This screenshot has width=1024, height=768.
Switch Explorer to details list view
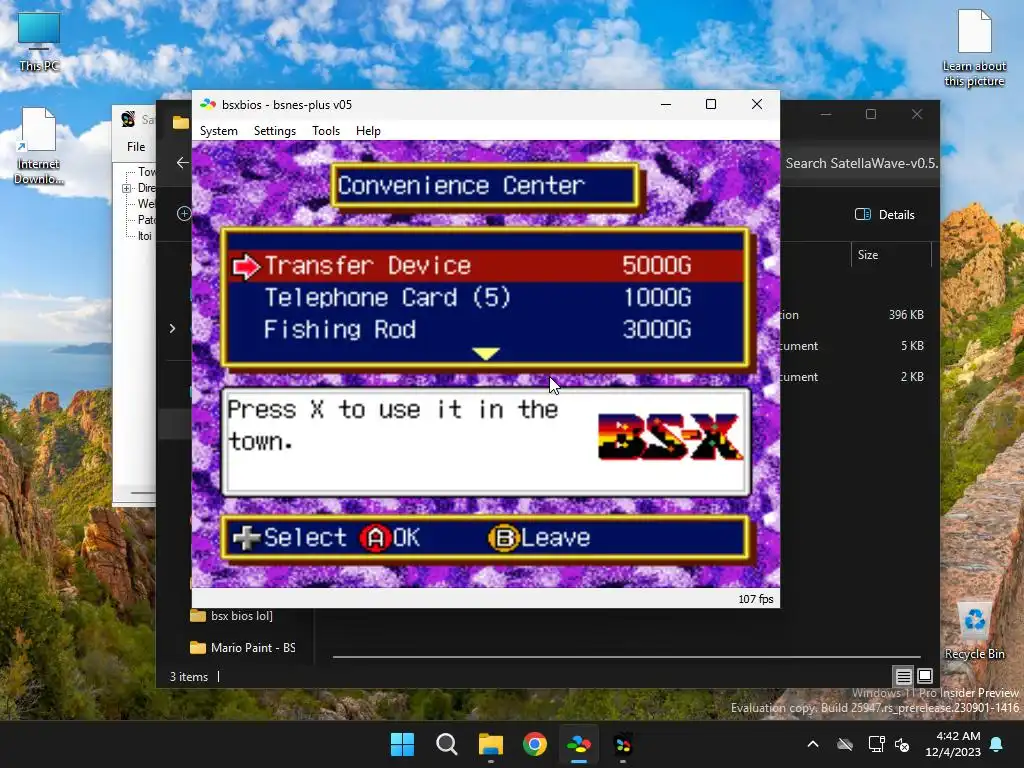pos(903,676)
